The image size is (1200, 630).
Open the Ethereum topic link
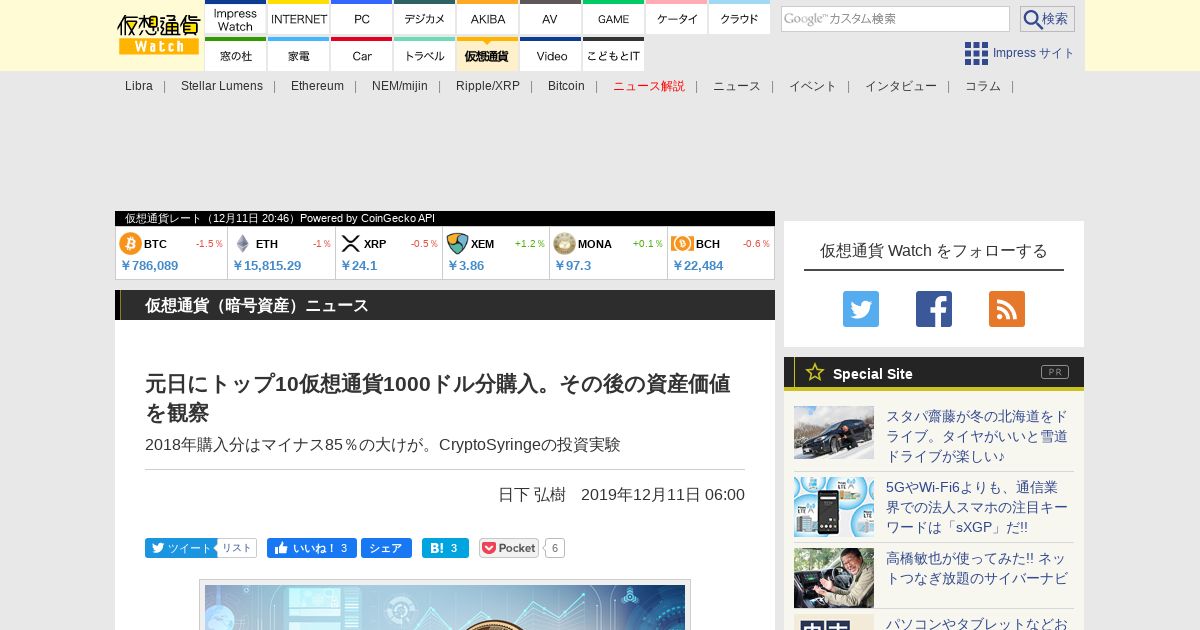pyautogui.click(x=317, y=86)
